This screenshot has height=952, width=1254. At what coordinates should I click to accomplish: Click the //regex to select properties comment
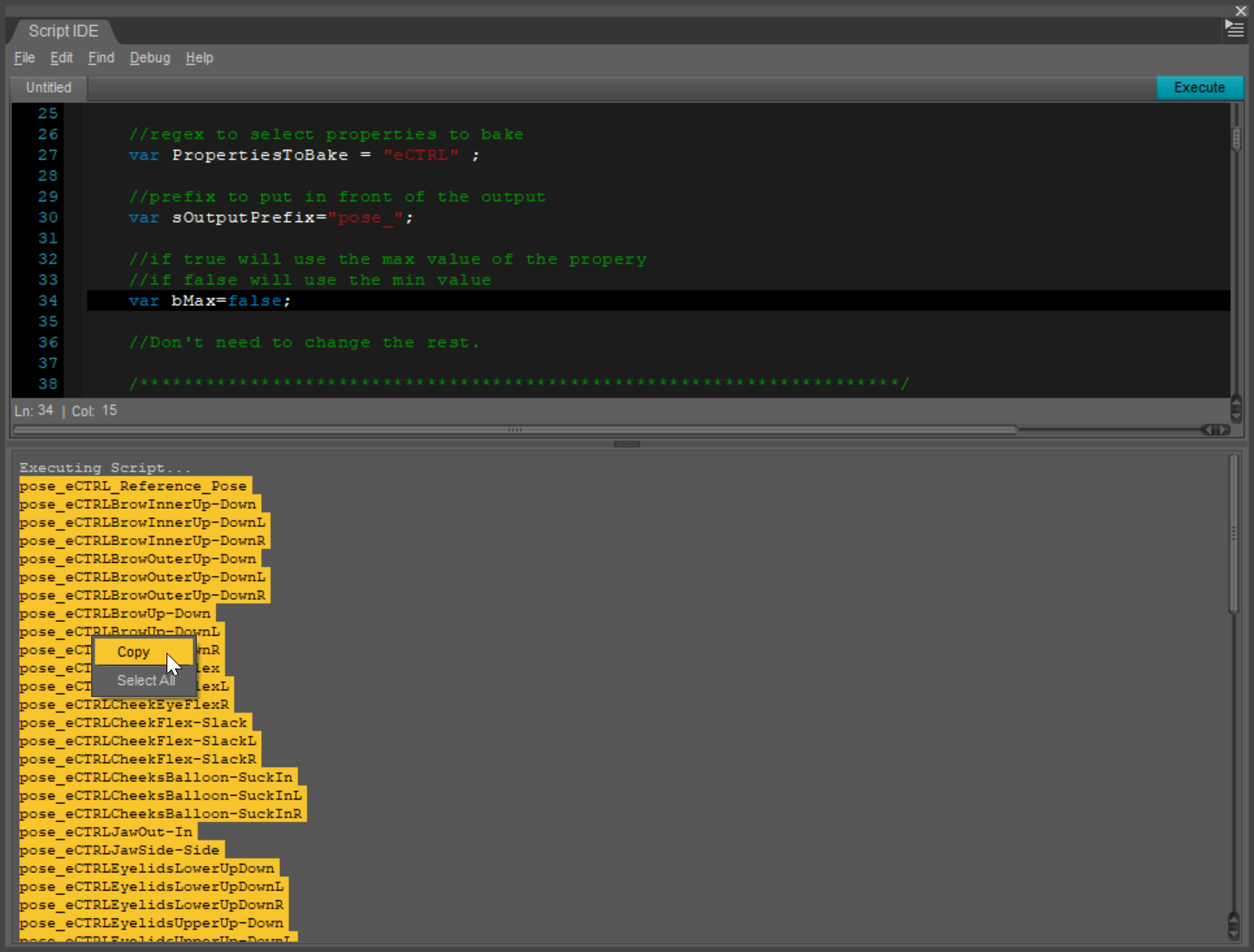(326, 134)
